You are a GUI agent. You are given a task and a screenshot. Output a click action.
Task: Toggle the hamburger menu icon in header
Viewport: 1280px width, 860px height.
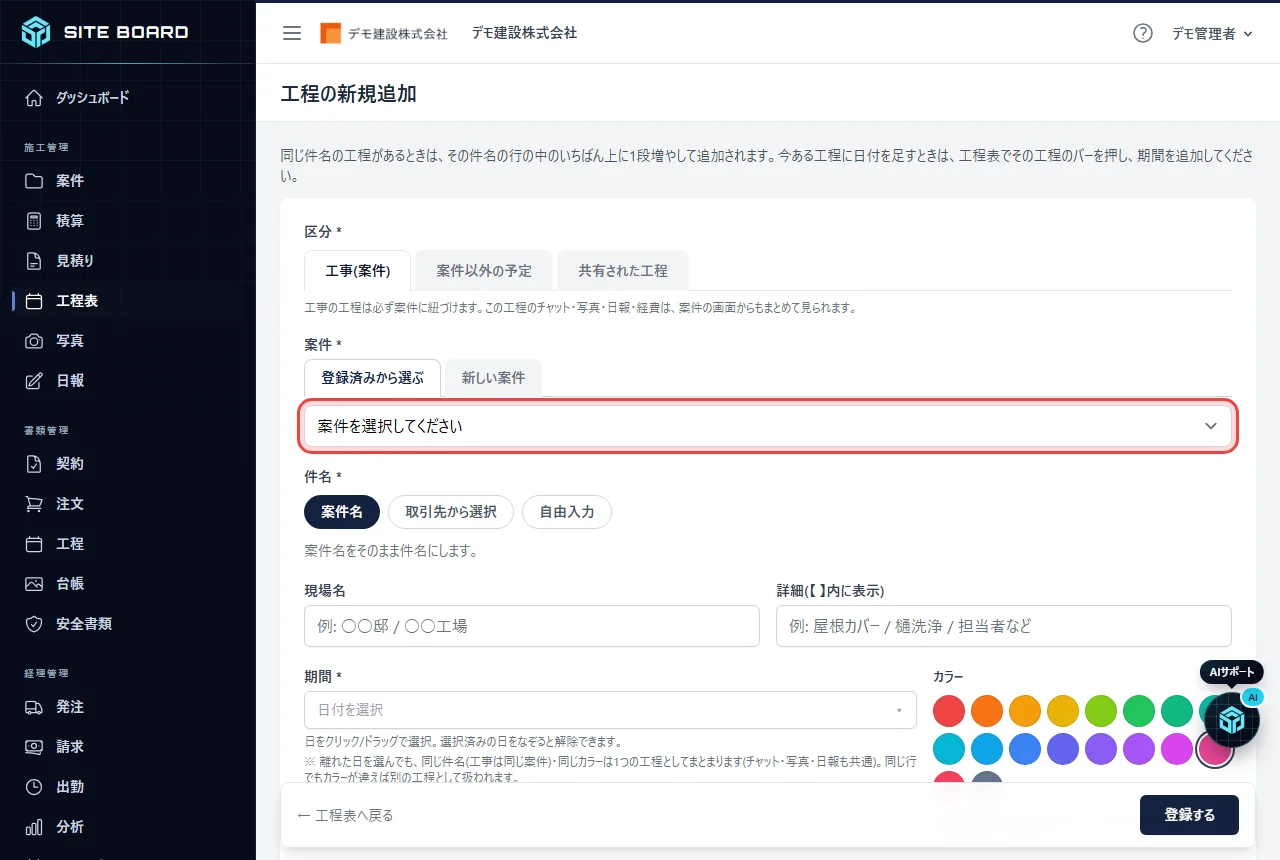tap(292, 33)
